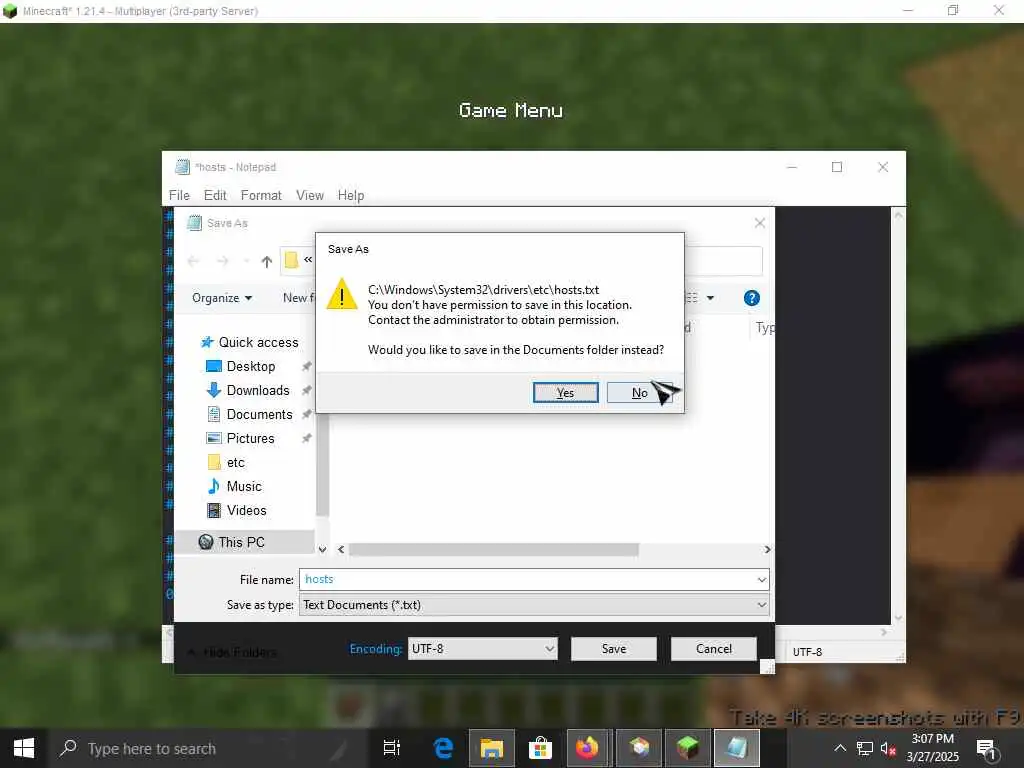This screenshot has width=1024, height=768.
Task: Open Microsoft Store from the taskbar
Action: coord(540,748)
